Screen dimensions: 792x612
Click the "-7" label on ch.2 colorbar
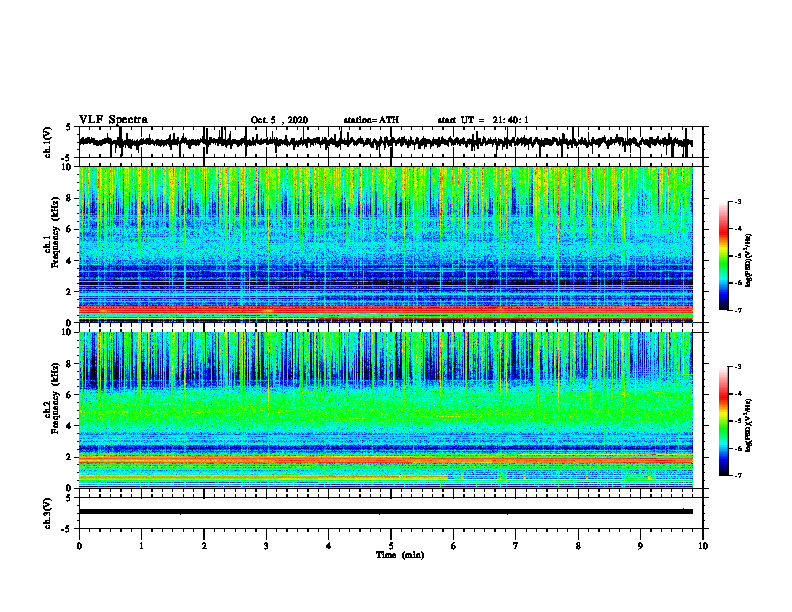(x=737, y=475)
